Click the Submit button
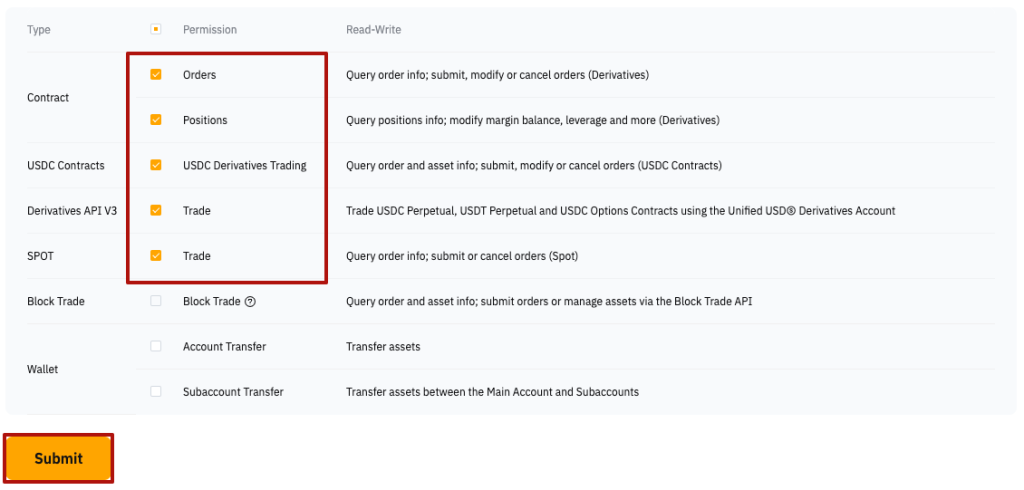The height and width of the screenshot is (490, 1024). (59, 459)
